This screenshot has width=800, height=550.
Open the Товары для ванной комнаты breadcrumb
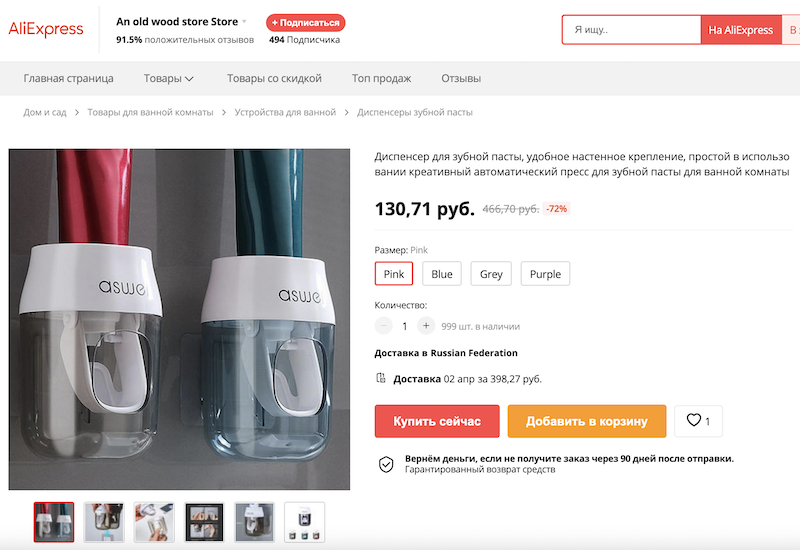tap(150, 112)
